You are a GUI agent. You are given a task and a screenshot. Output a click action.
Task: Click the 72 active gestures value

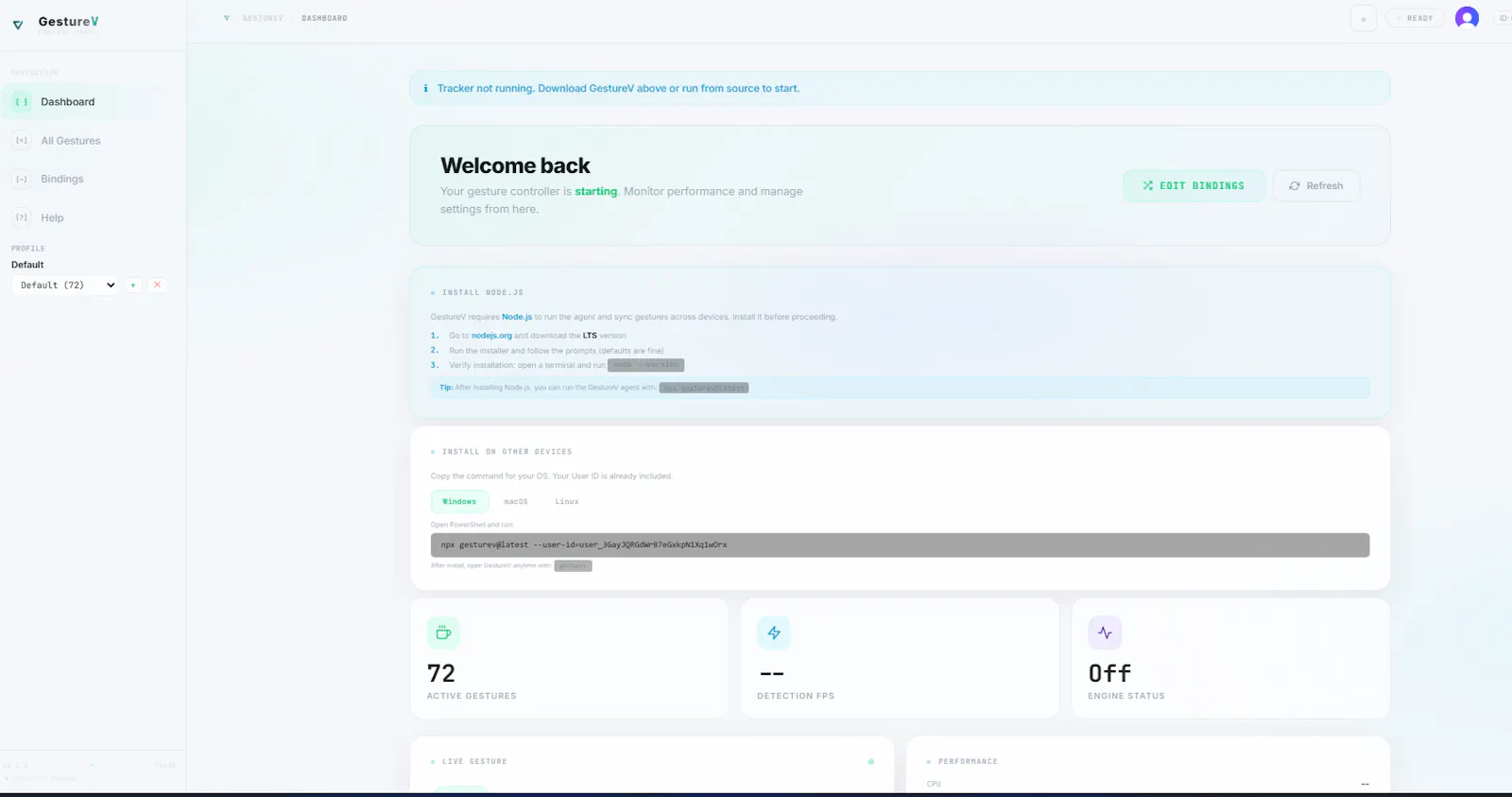441,673
